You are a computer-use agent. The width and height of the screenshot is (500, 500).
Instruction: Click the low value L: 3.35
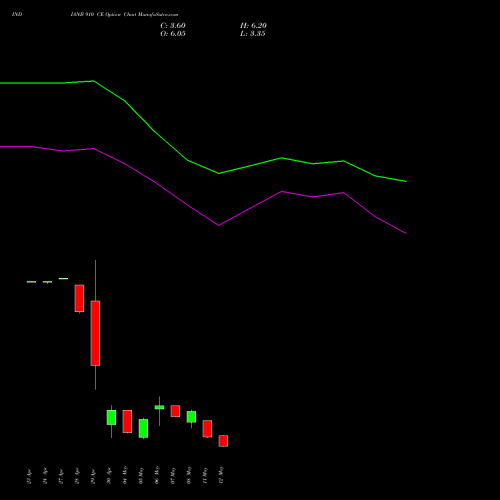[253, 34]
